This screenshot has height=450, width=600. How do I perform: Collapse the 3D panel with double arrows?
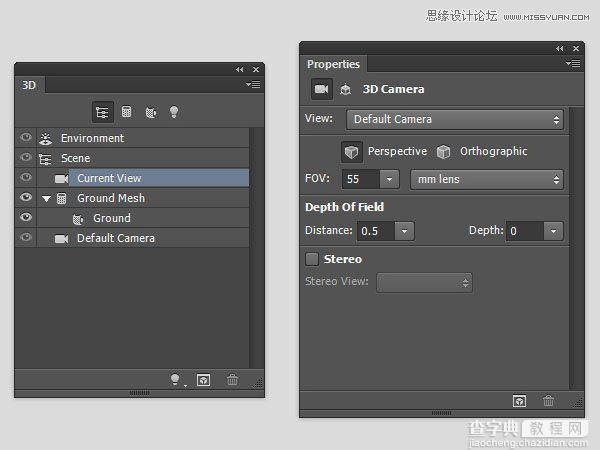point(240,69)
